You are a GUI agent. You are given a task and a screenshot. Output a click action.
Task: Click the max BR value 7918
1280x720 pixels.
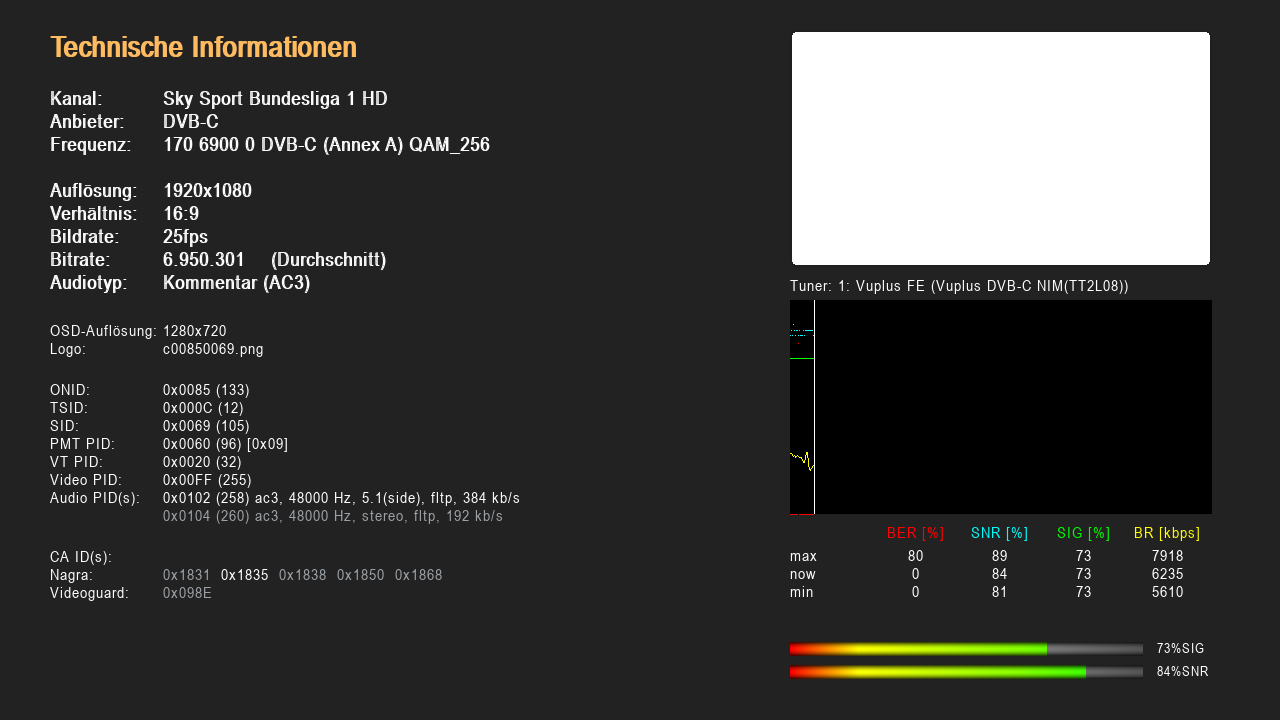click(x=1167, y=556)
